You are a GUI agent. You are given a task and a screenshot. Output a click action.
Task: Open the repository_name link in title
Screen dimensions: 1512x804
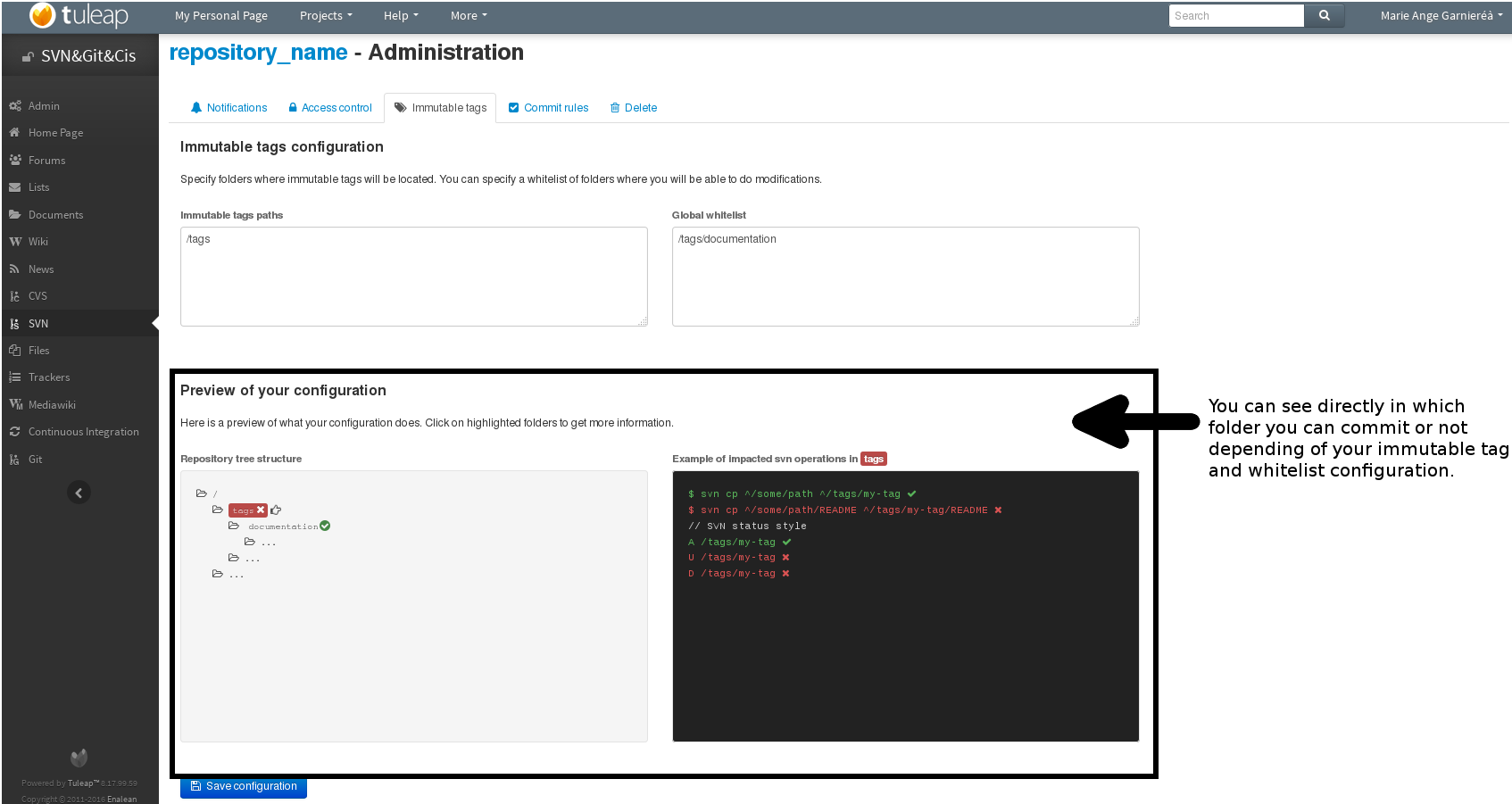point(258,53)
